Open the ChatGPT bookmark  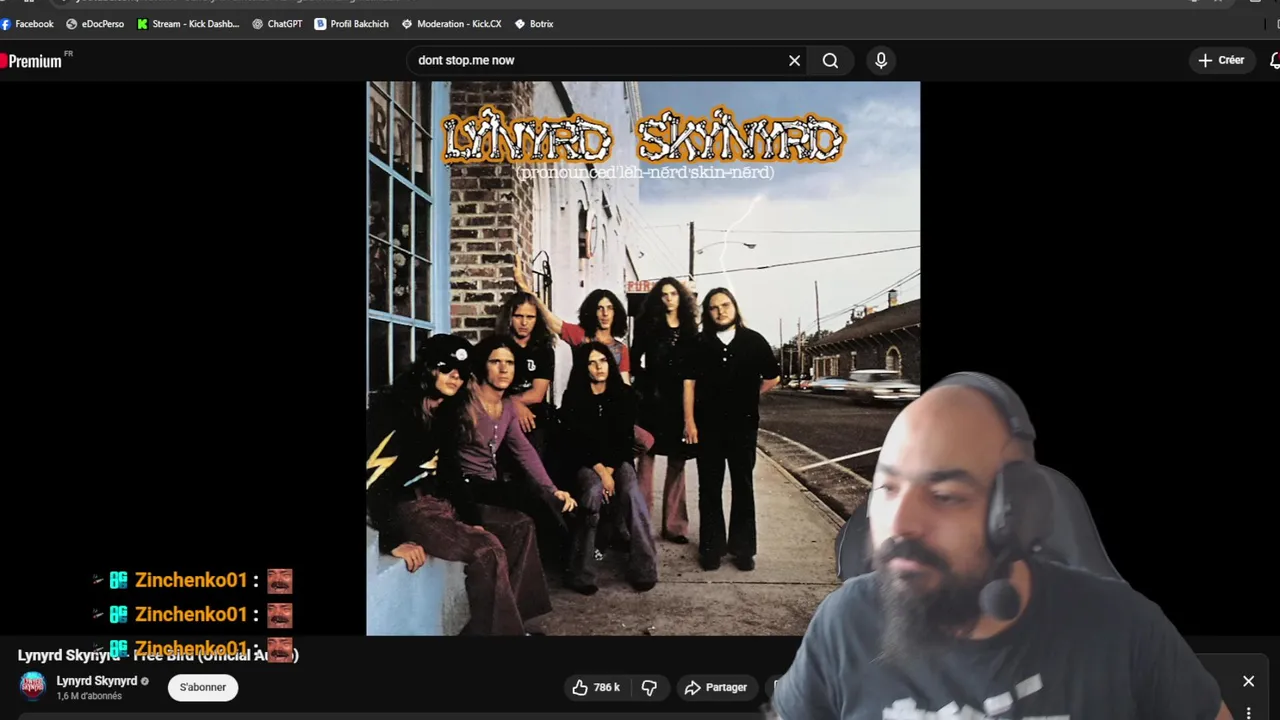coord(277,24)
